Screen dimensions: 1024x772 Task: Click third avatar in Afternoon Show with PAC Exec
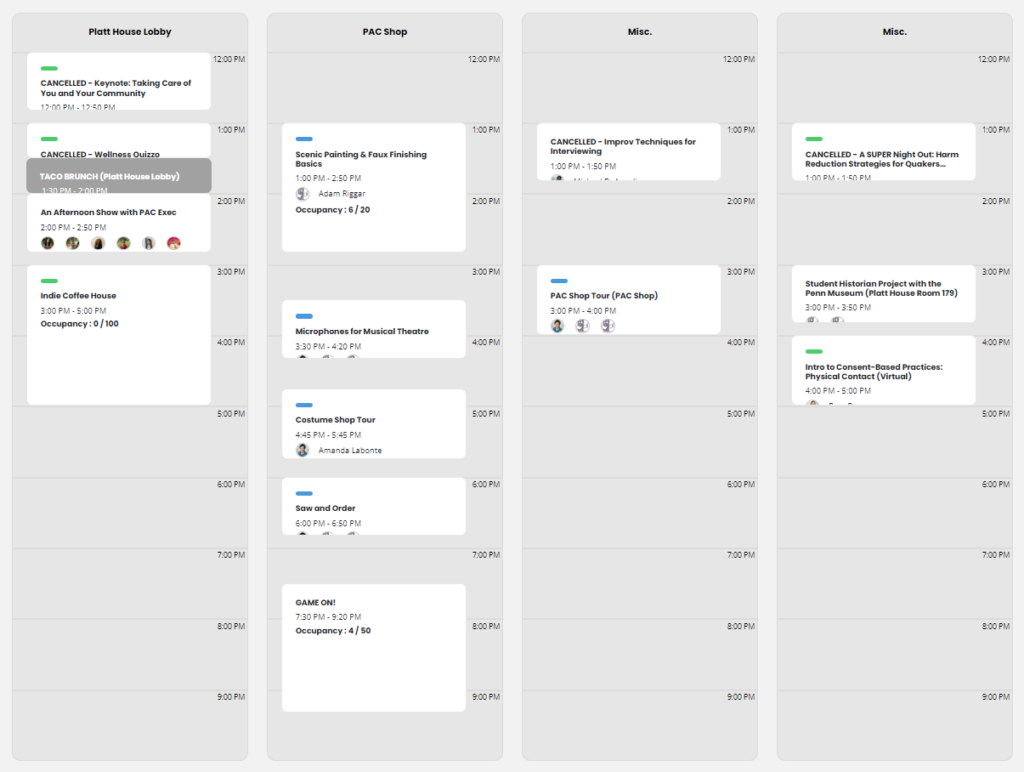point(98,243)
